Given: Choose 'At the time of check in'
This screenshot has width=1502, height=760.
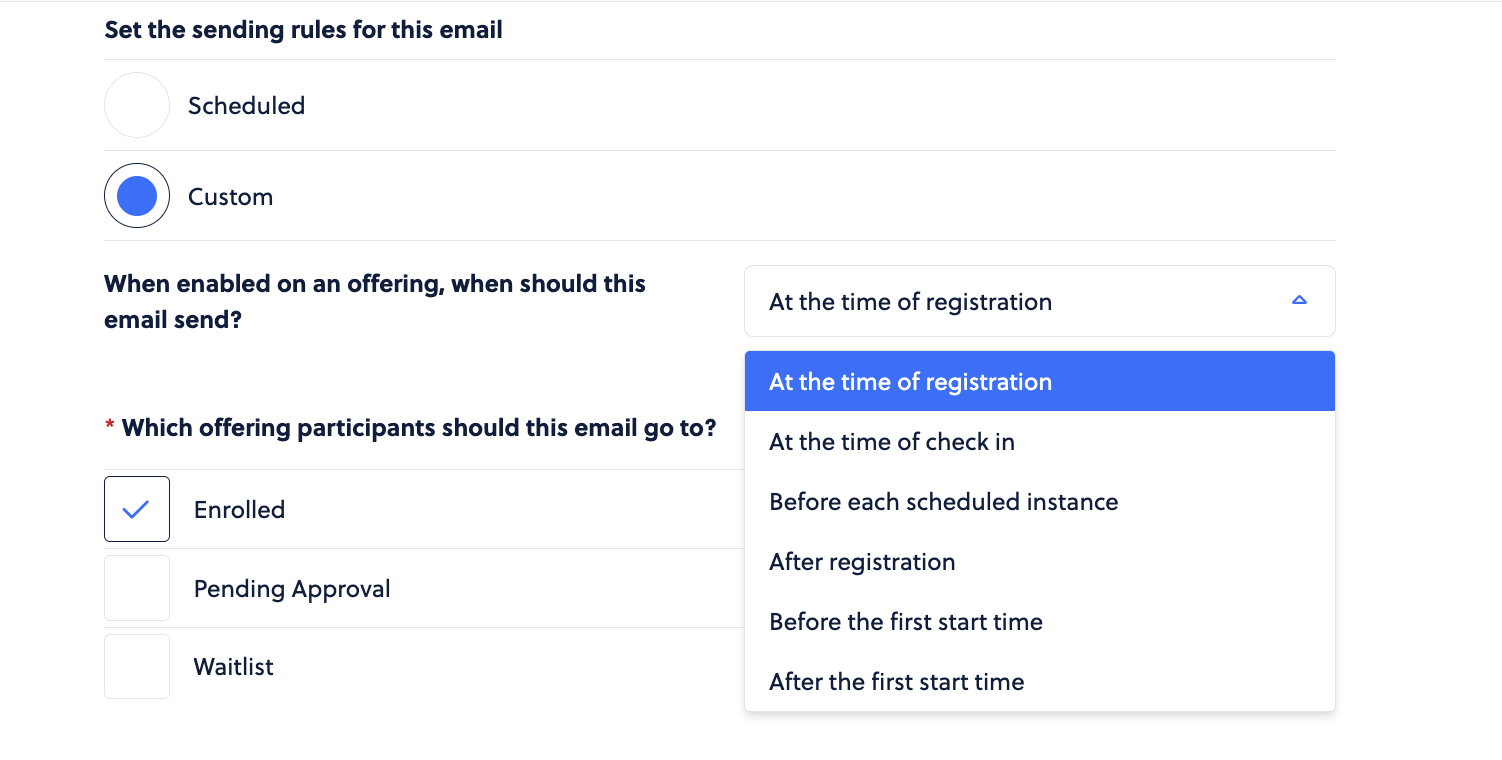Looking at the screenshot, I should (1040, 441).
